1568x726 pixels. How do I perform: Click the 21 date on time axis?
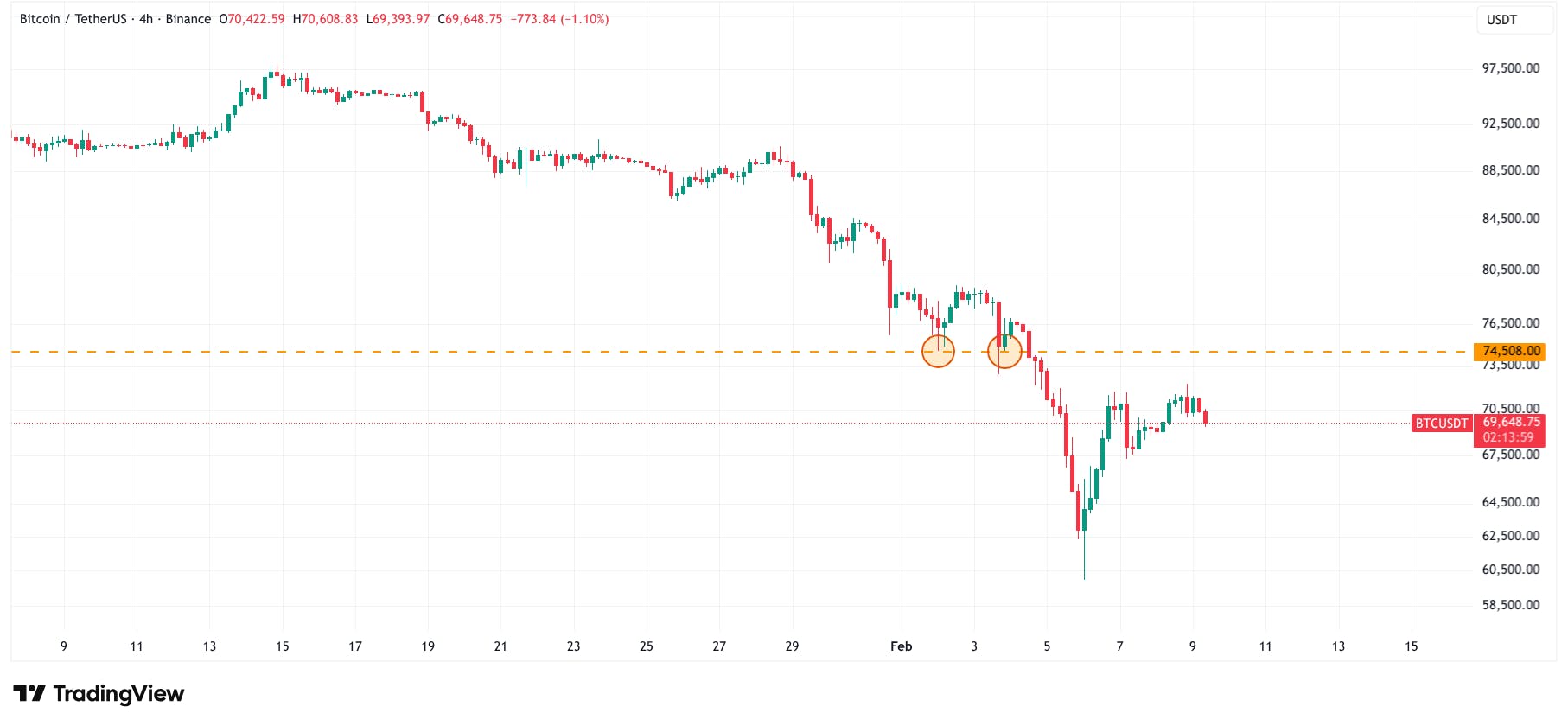500,646
